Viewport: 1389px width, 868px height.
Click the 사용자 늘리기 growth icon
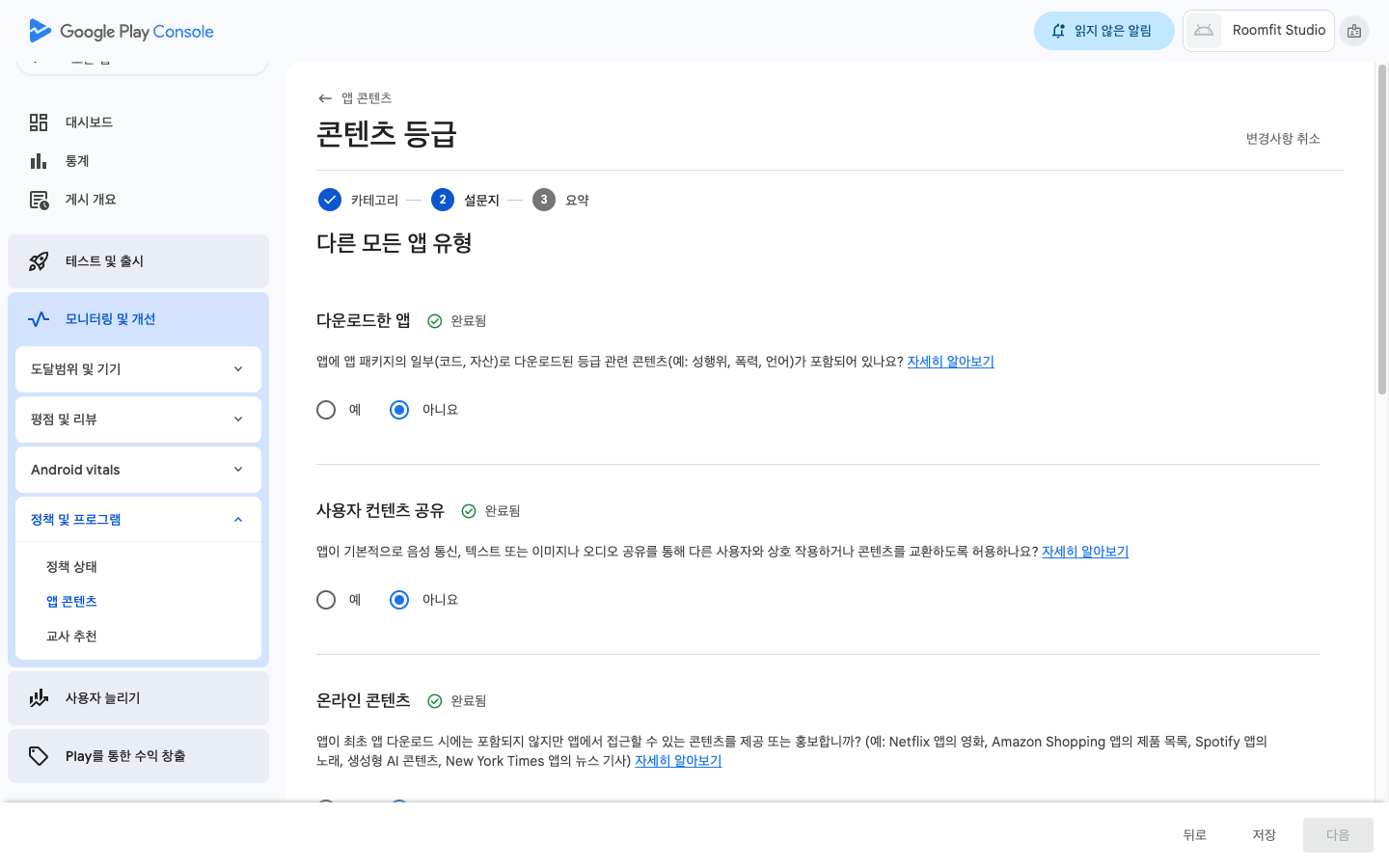39,698
